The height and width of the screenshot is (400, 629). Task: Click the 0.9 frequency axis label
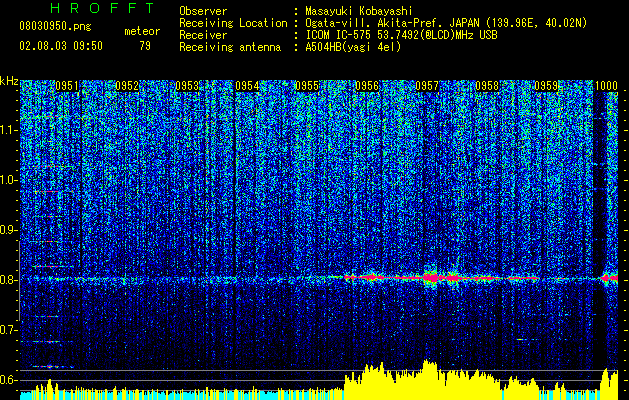click(x=9, y=230)
